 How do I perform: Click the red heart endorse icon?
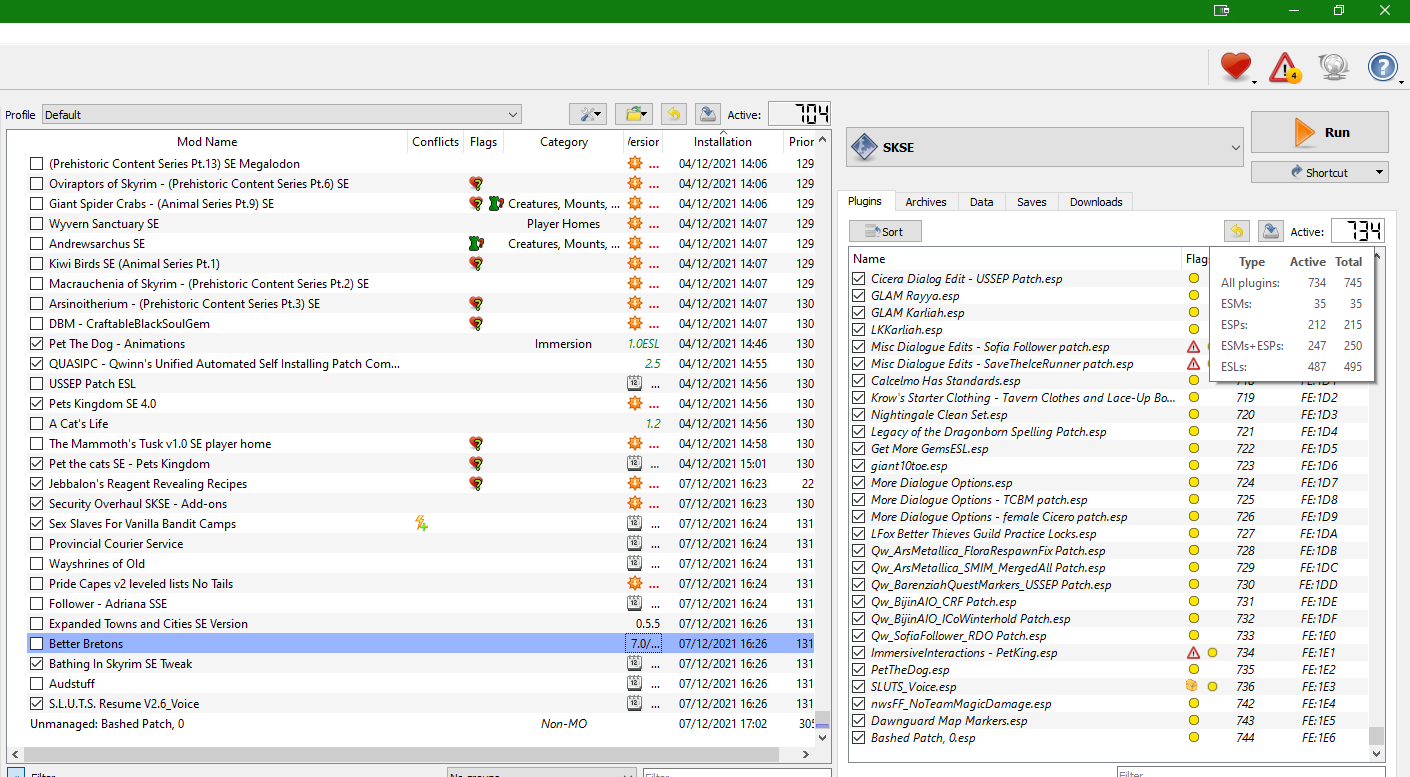click(x=1236, y=67)
